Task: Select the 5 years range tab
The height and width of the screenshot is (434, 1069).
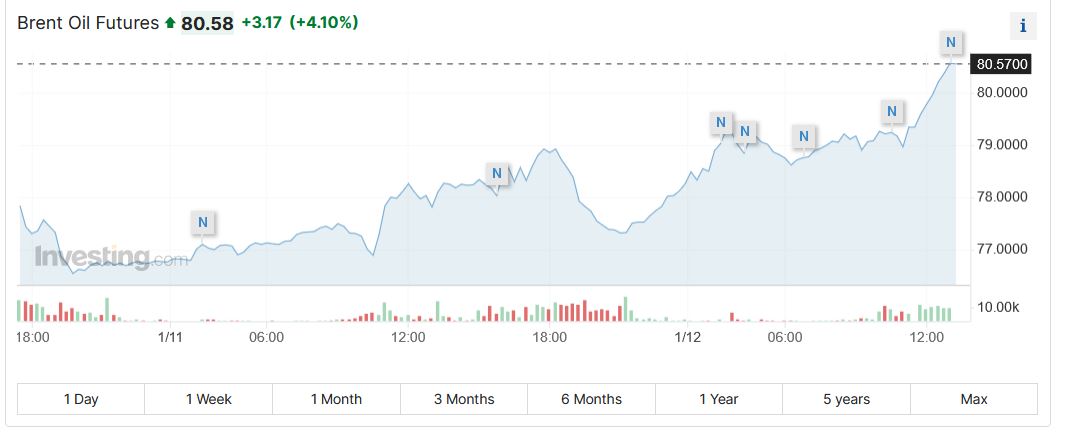Action: click(846, 399)
